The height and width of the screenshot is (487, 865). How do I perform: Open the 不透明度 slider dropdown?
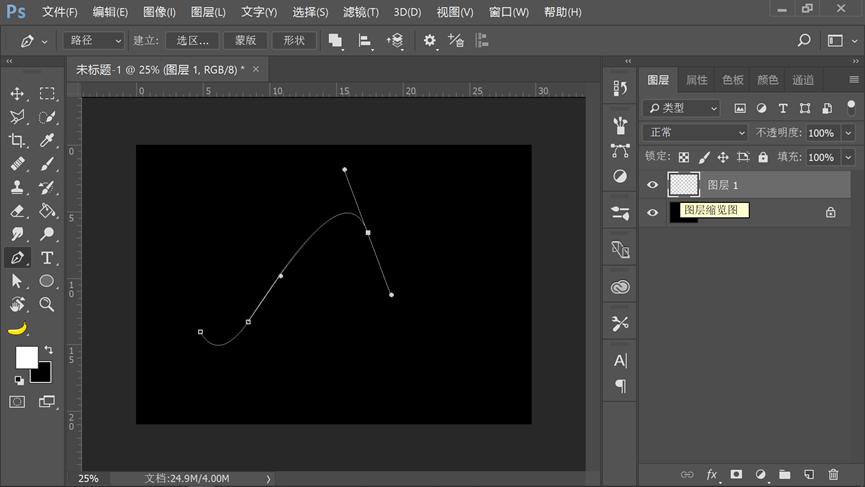point(848,133)
